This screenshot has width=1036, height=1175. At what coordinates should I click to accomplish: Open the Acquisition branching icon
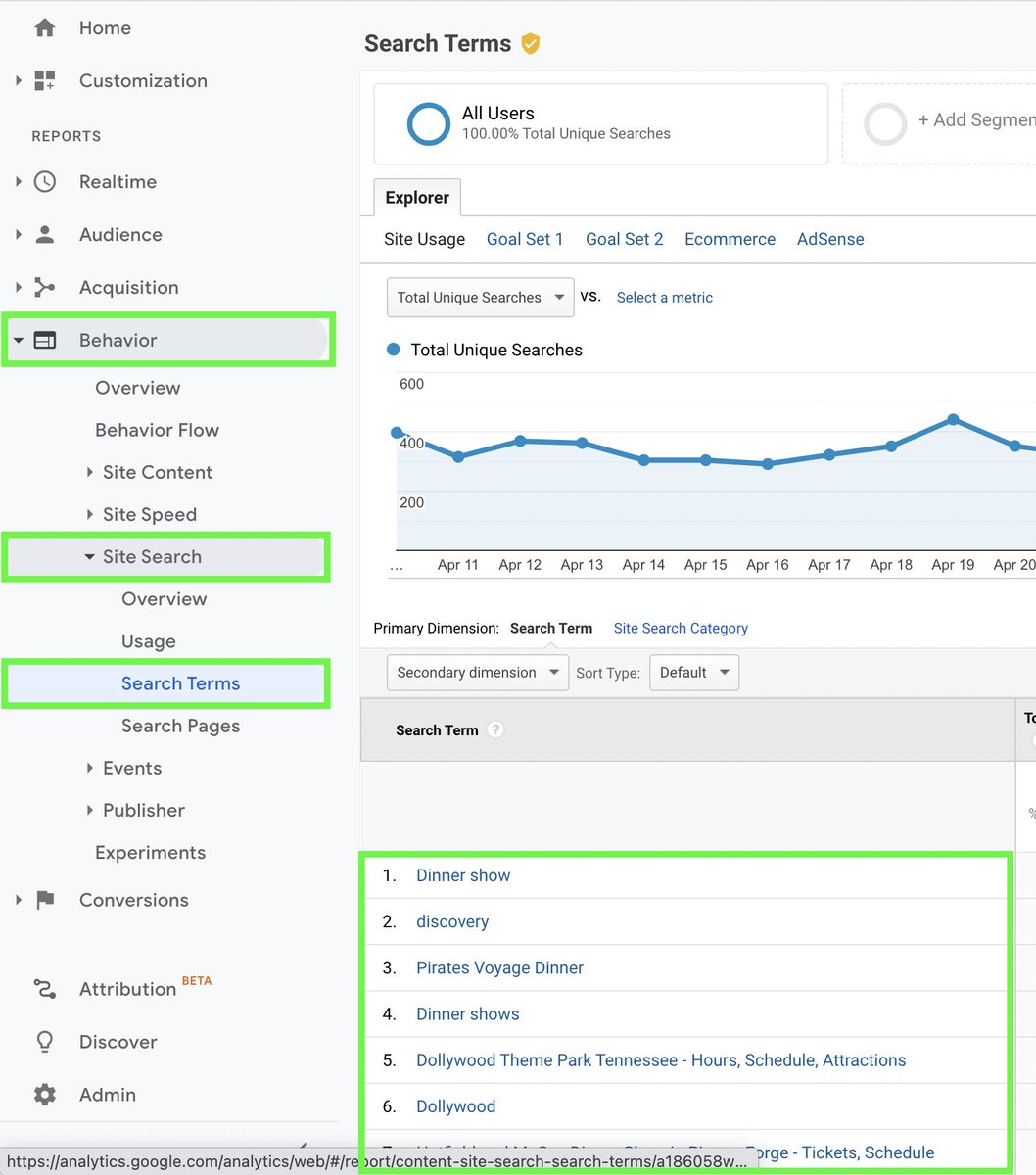tap(45, 287)
